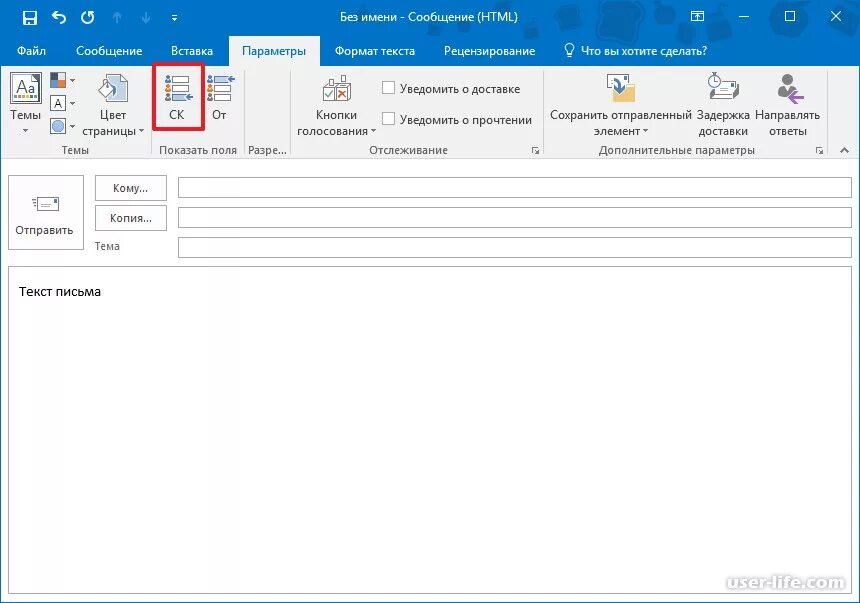This screenshot has height=603, width=860.
Task: Go to the next item with the down arrow
Action: 146,18
